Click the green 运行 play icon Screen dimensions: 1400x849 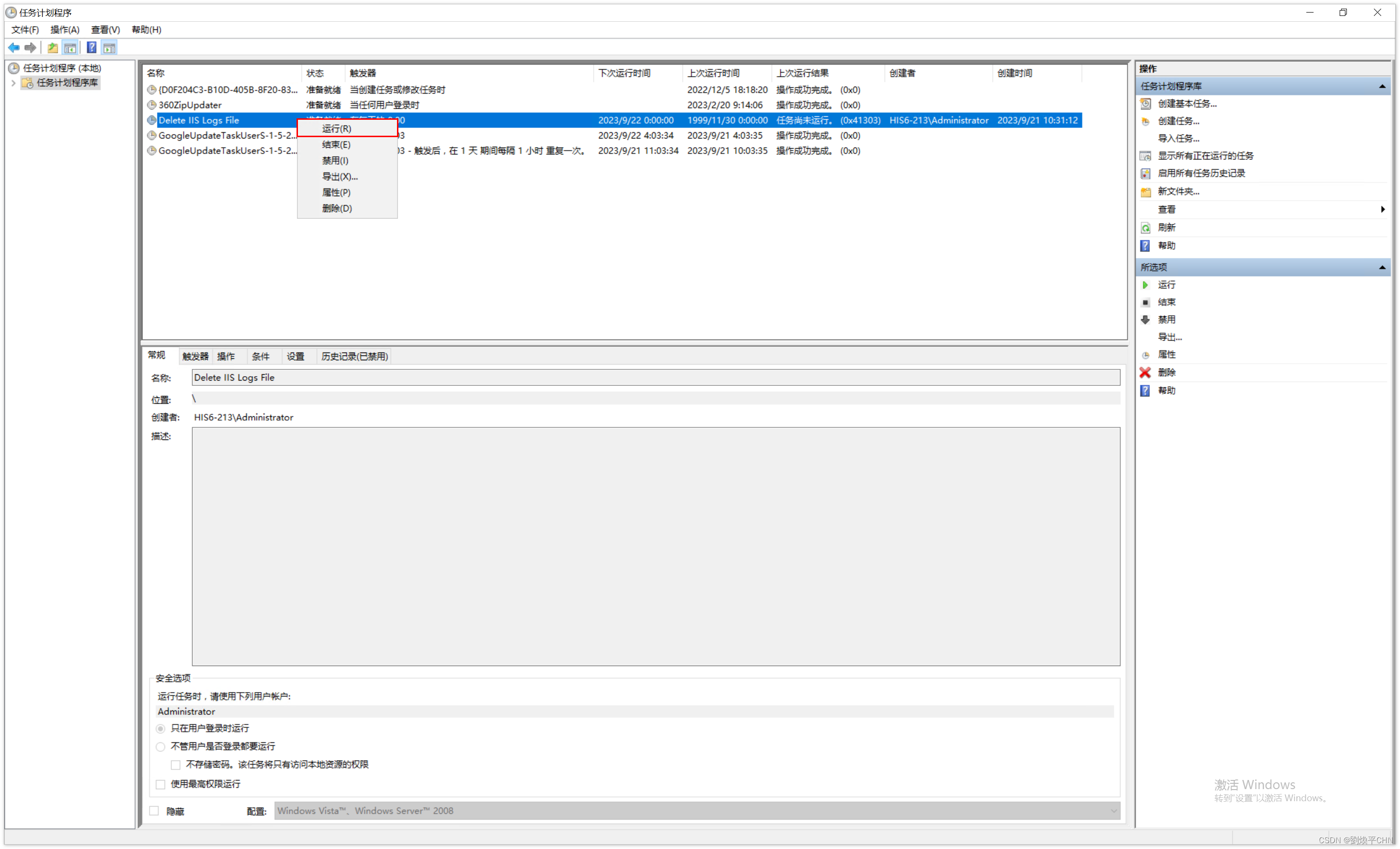pyautogui.click(x=1145, y=285)
